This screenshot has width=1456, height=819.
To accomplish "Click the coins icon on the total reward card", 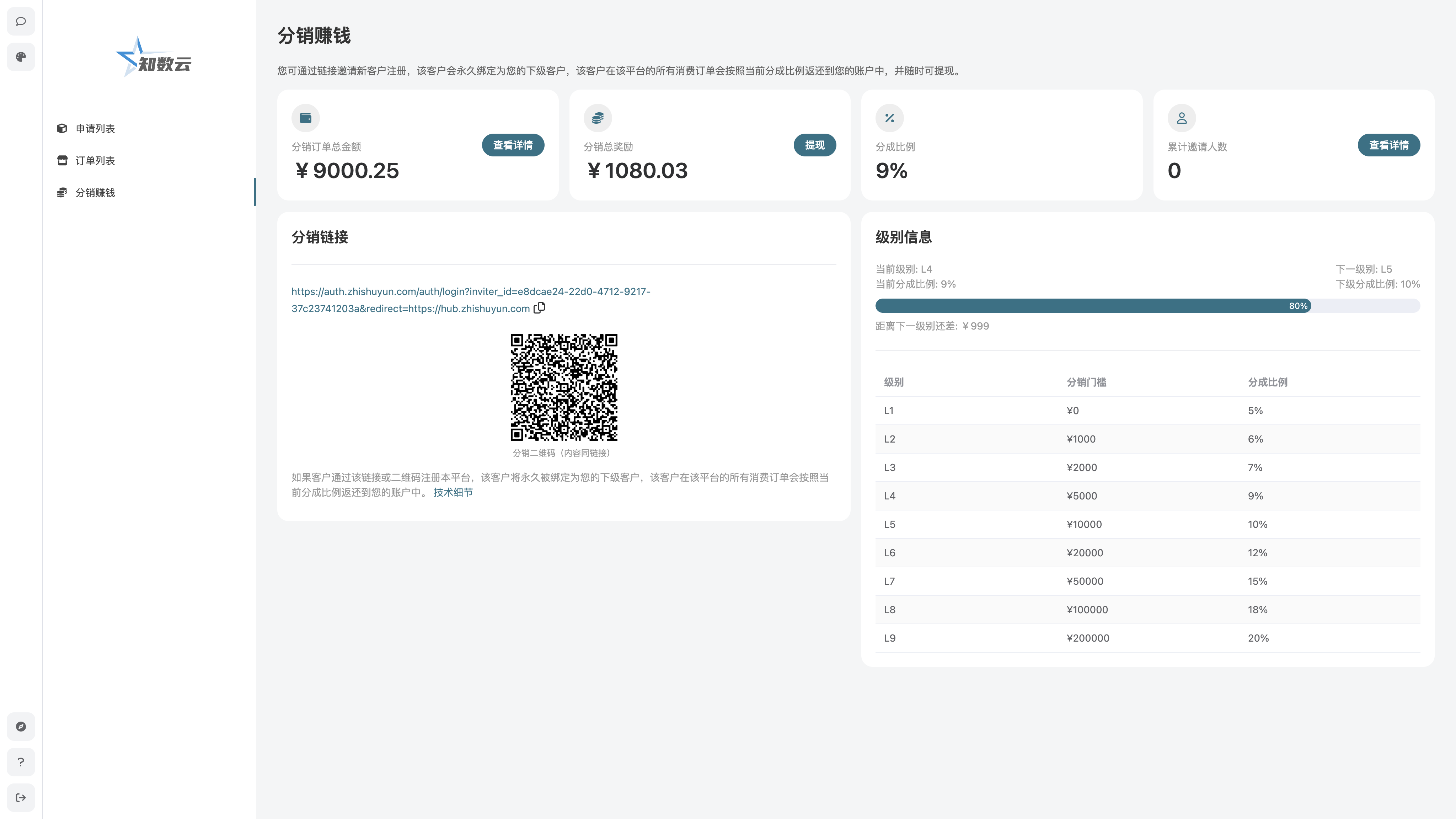I will tap(598, 118).
